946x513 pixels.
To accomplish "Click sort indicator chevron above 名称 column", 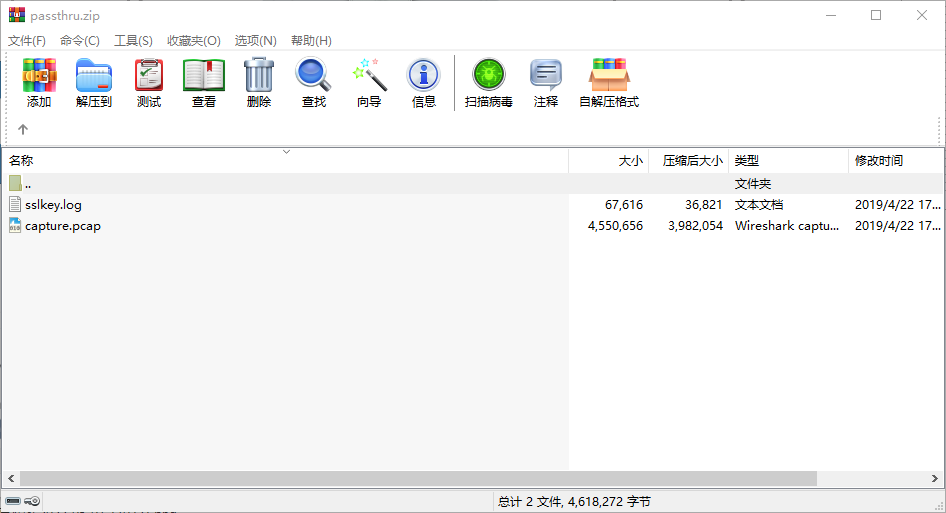I will (x=287, y=151).
